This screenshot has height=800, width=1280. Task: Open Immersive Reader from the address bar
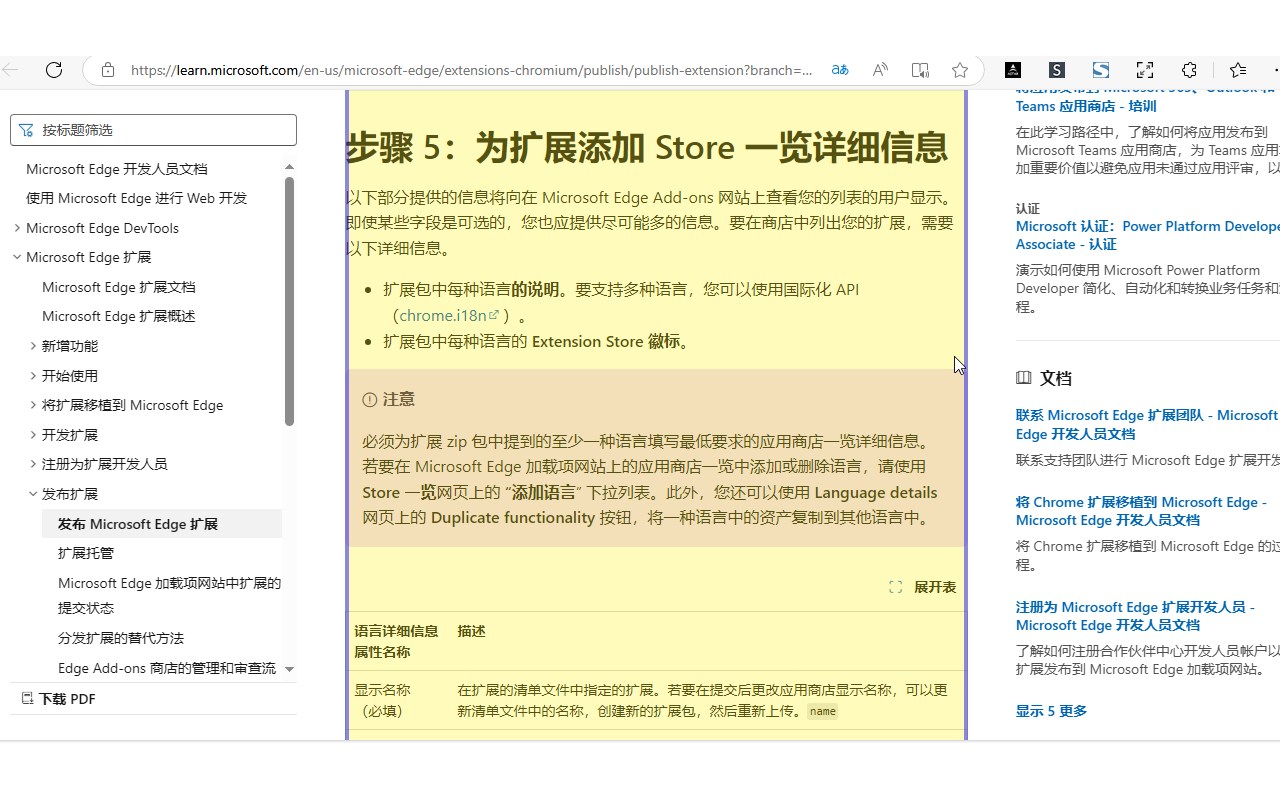click(x=920, y=70)
